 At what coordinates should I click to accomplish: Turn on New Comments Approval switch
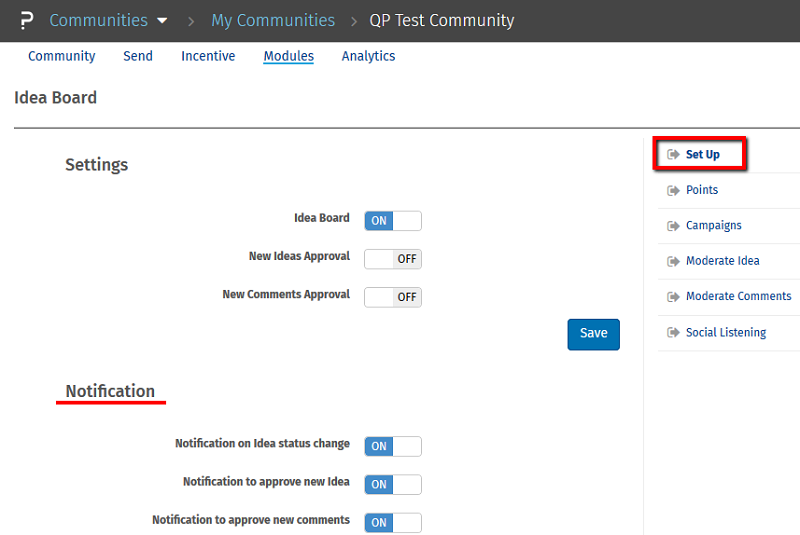[393, 297]
